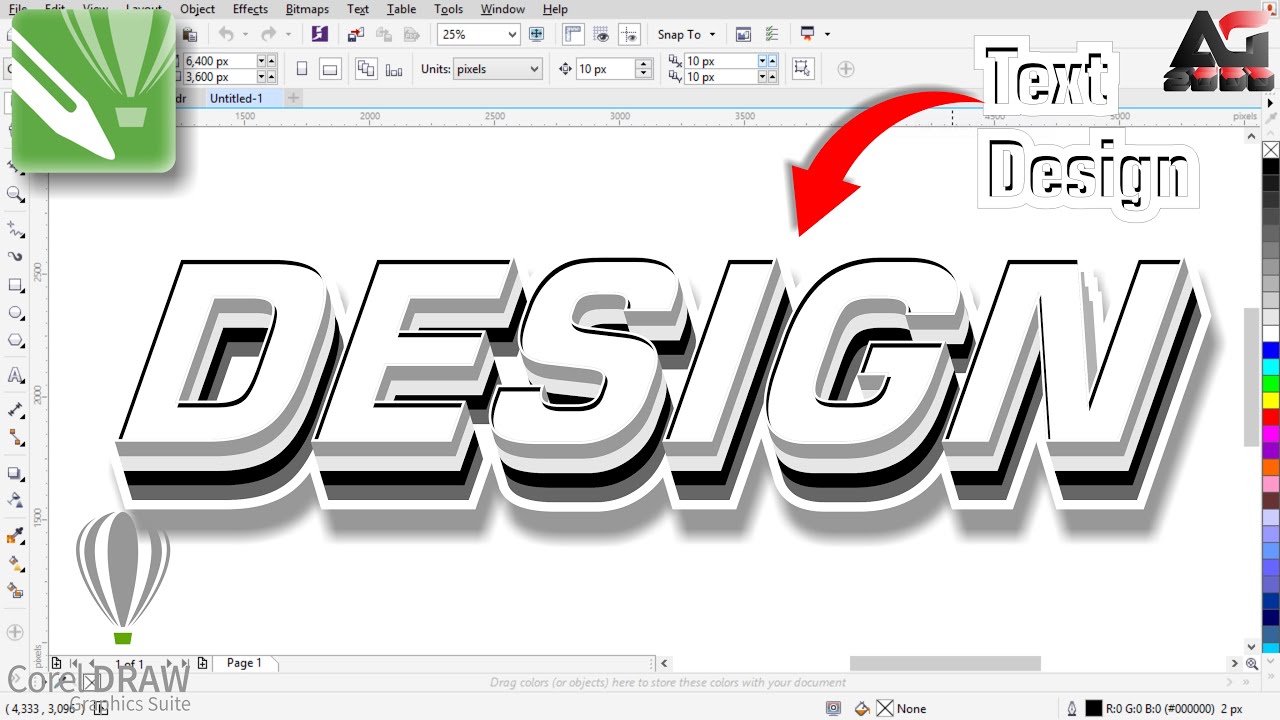This screenshot has width=1280, height=720.
Task: Pick the red swatch in color palette
Action: point(1271,417)
